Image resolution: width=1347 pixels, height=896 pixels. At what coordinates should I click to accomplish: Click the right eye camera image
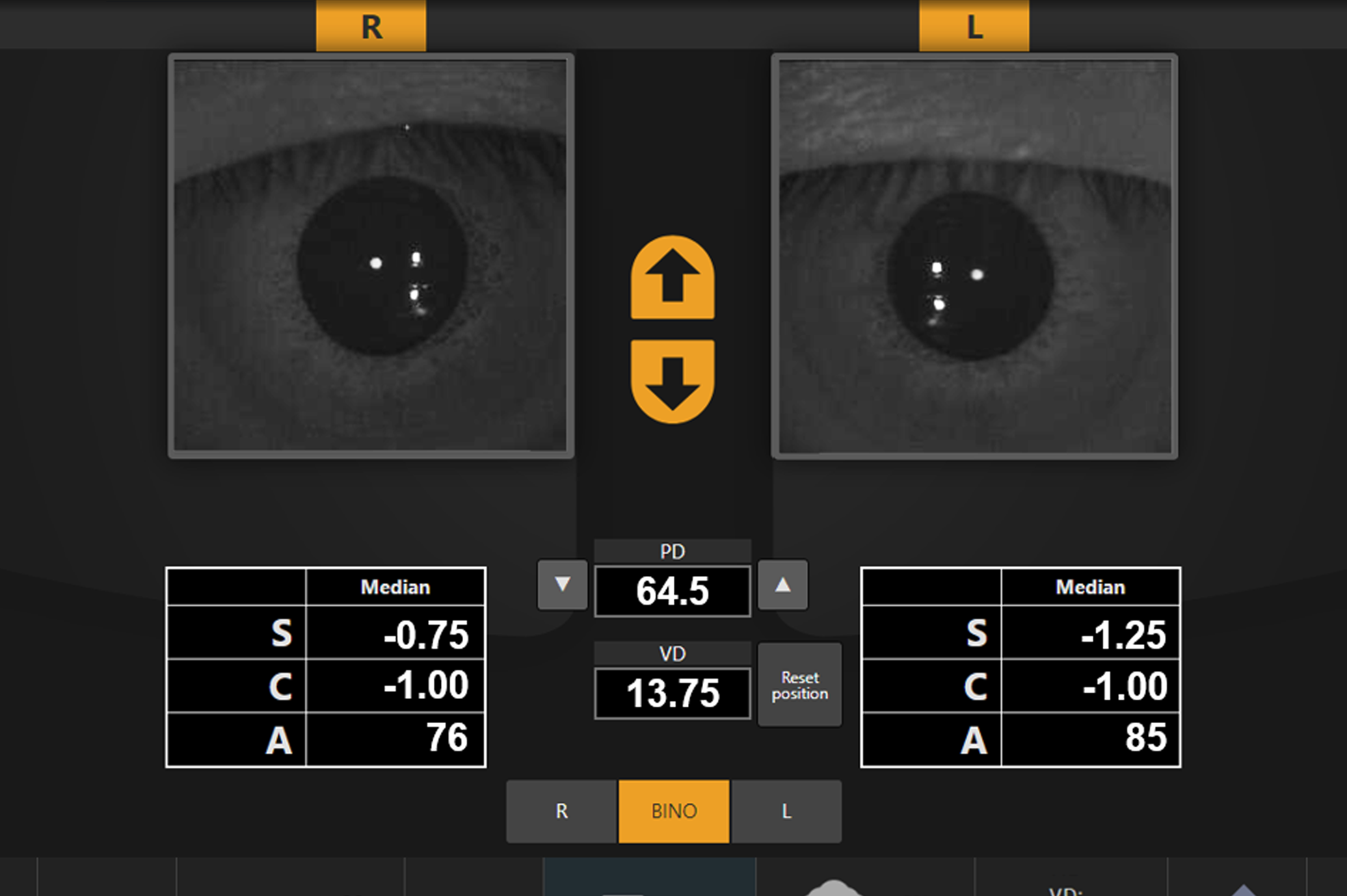click(371, 256)
